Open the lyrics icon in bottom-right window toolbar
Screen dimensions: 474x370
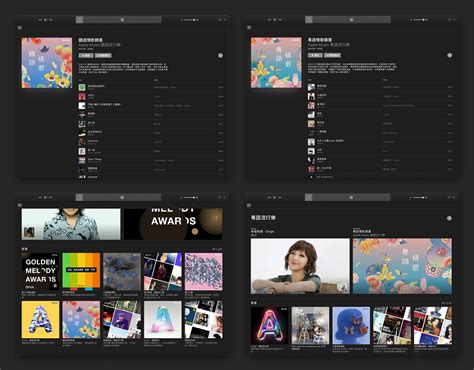tap(449, 198)
